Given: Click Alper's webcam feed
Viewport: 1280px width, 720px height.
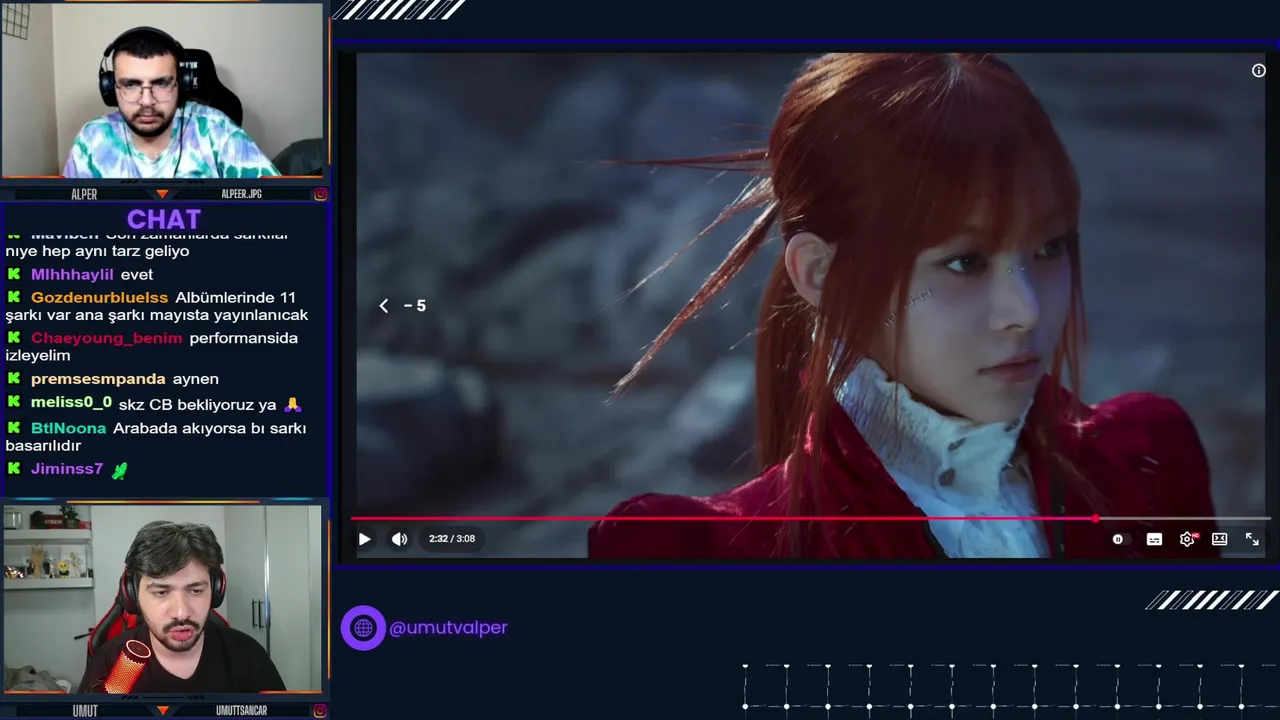Looking at the screenshot, I should [x=162, y=90].
